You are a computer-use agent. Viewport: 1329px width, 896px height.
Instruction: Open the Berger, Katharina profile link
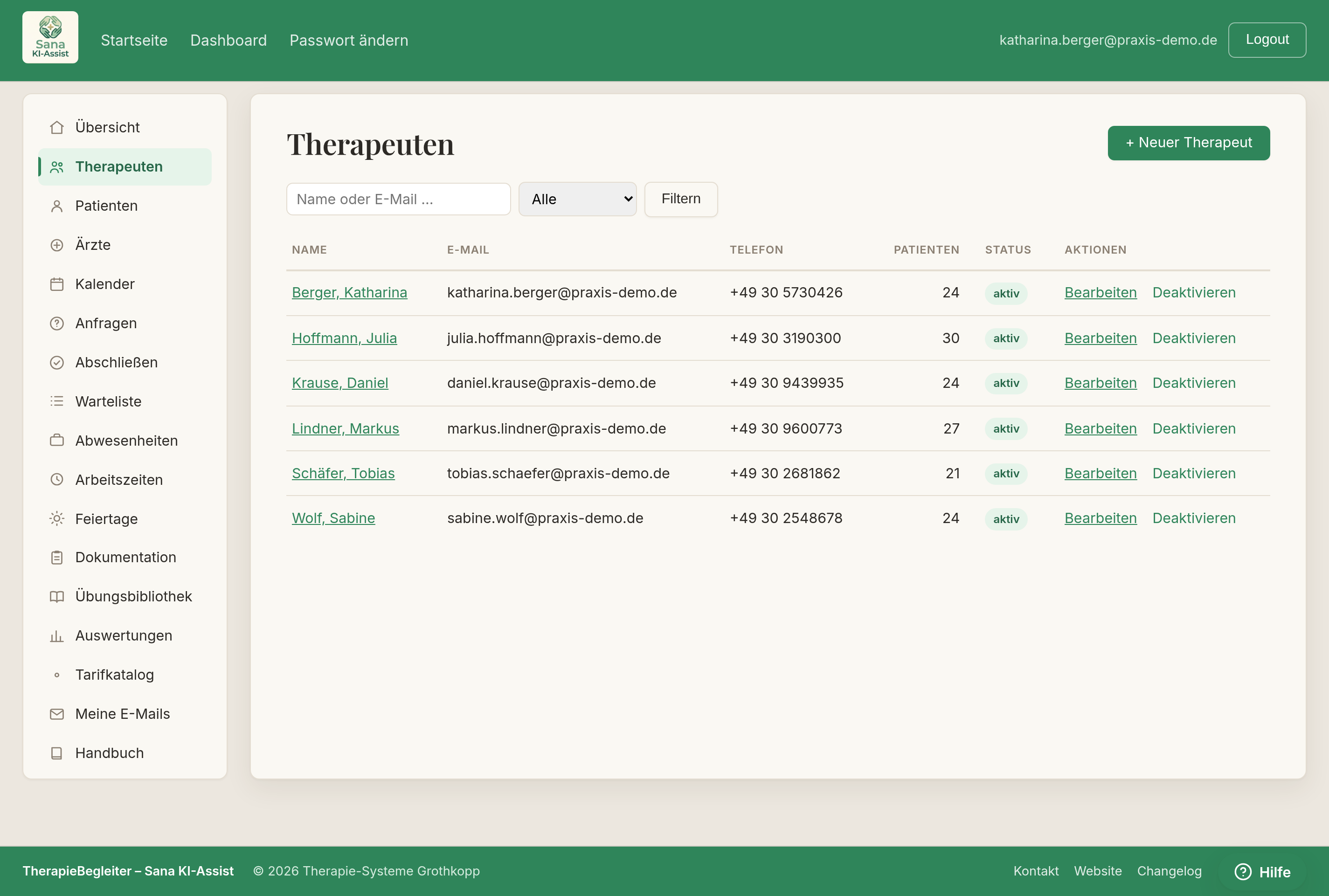coord(349,293)
